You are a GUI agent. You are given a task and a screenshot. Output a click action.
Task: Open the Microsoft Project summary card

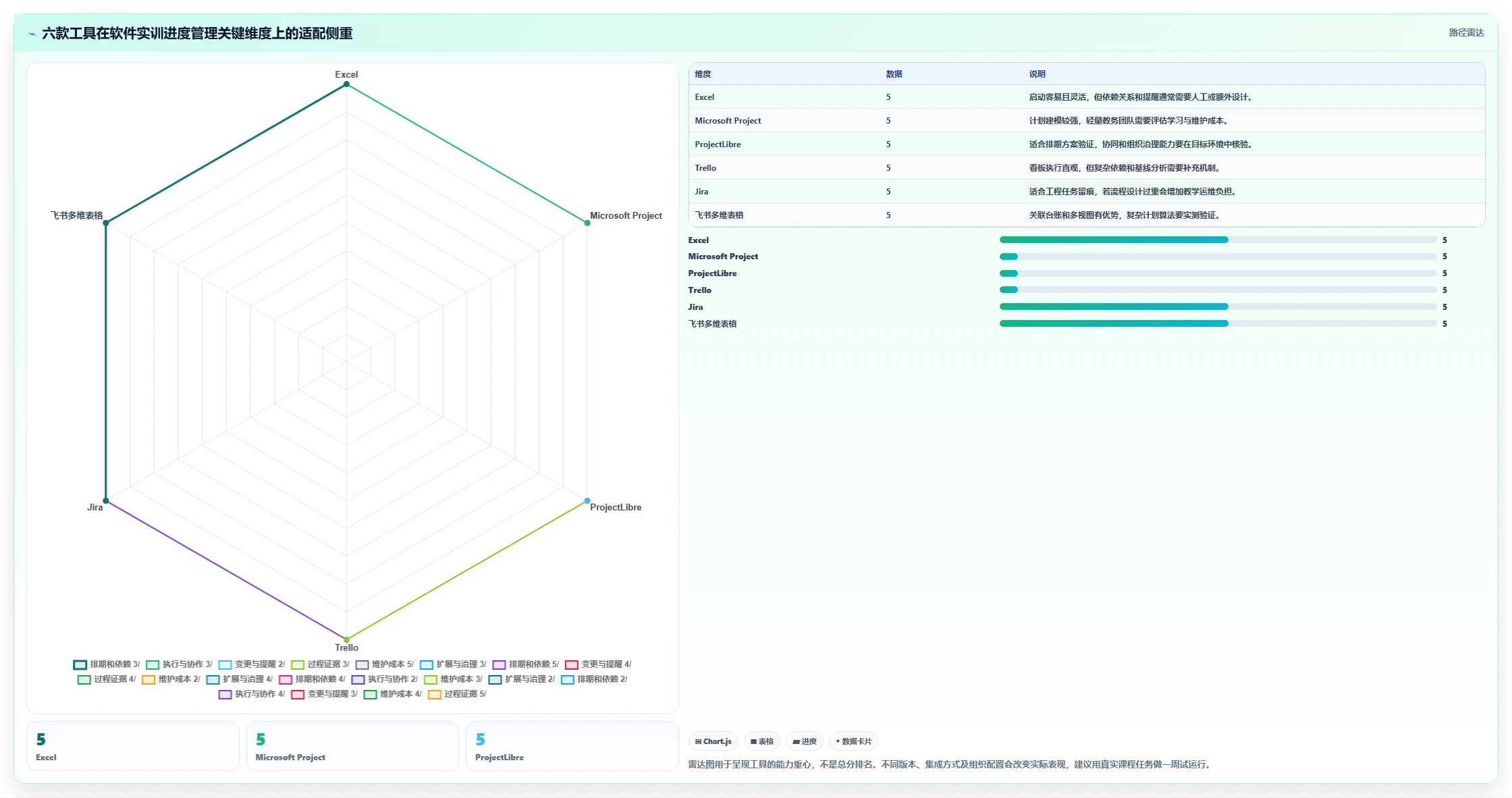click(x=352, y=746)
